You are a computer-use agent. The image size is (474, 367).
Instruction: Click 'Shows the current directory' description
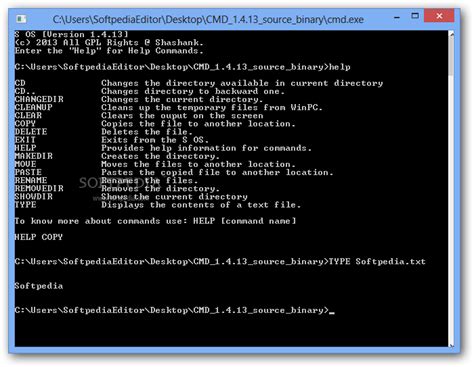174,197
